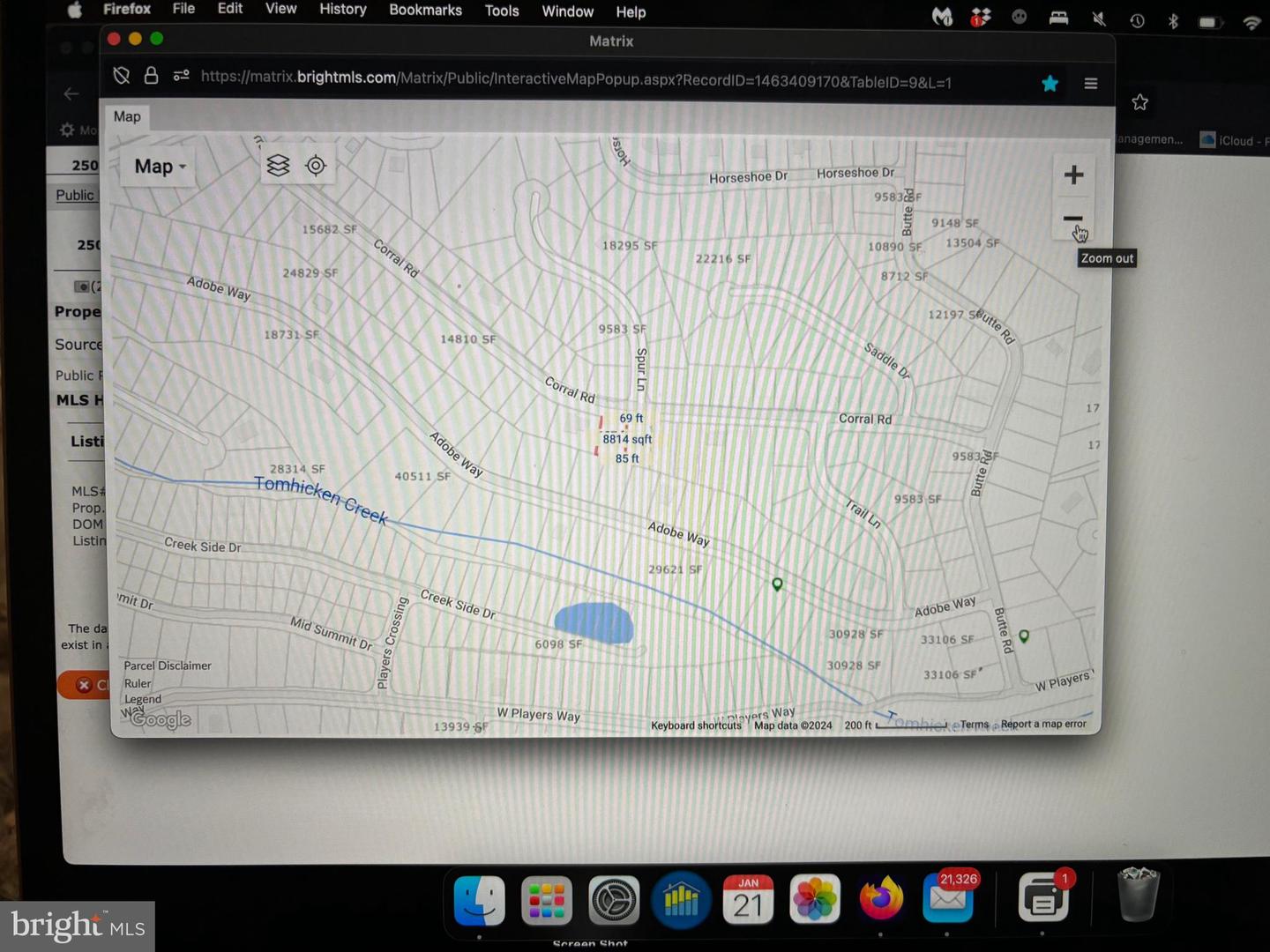Click the green pin on Adobe Way
1270x952 pixels.
[777, 584]
